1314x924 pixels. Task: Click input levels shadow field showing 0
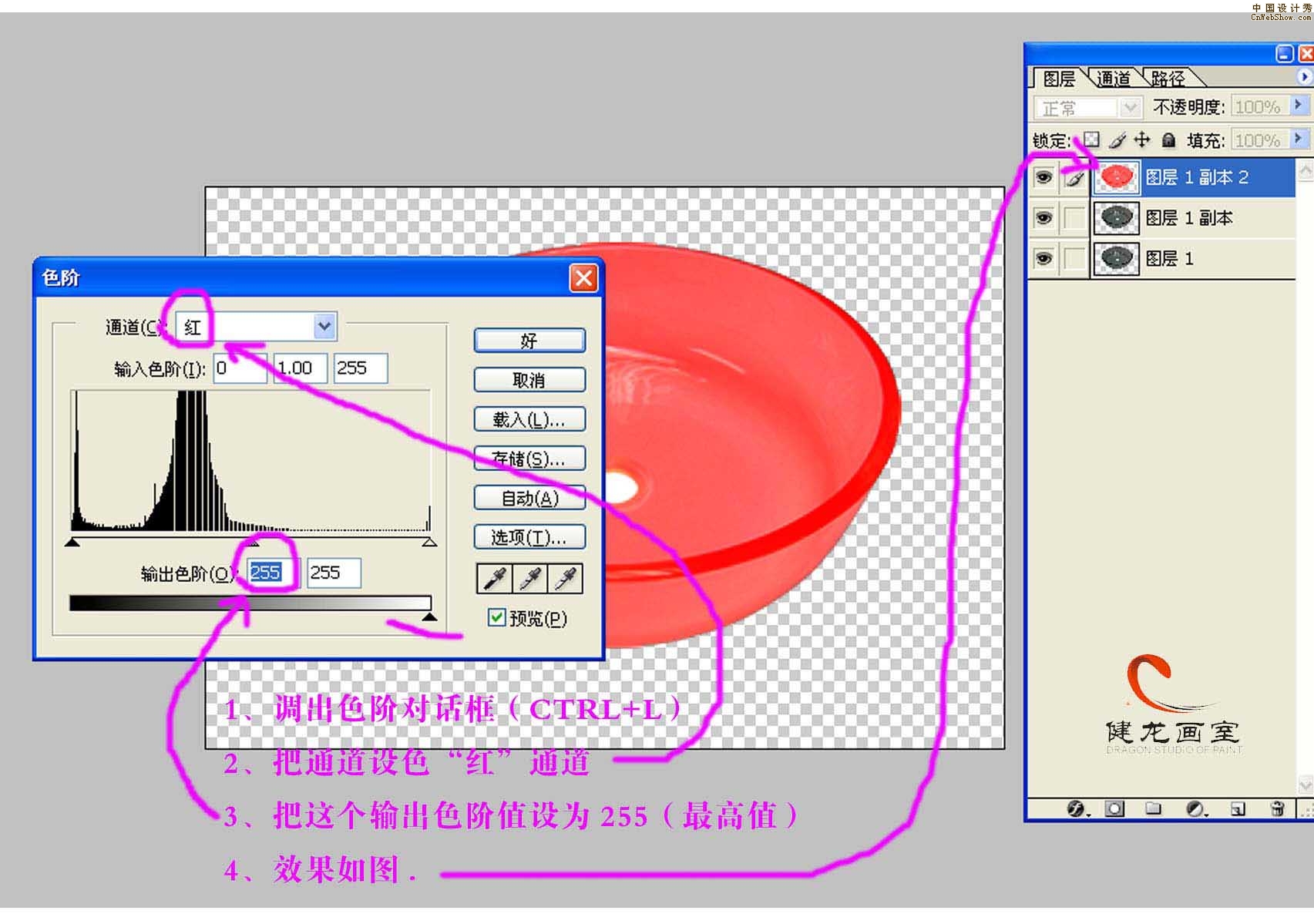[x=240, y=368]
